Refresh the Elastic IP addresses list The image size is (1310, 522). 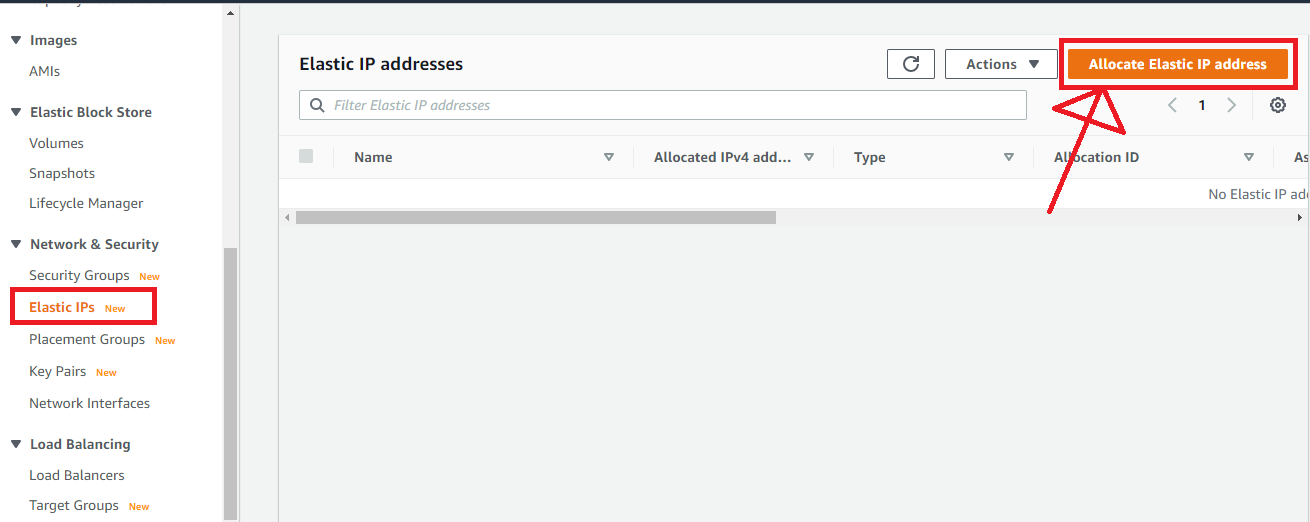910,64
